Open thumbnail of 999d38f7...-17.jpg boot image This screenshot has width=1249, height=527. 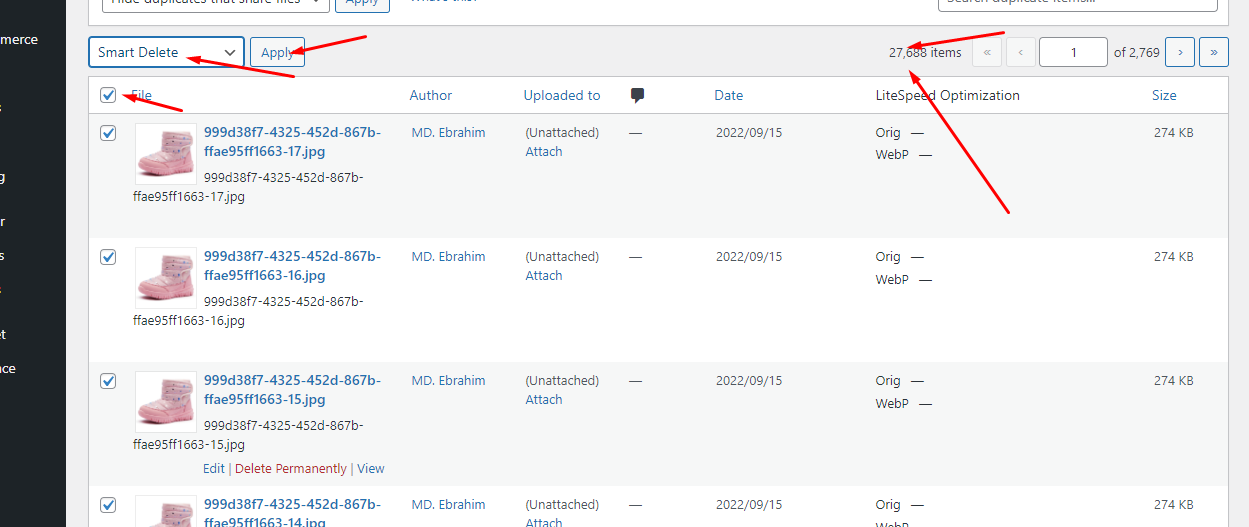pyautogui.click(x=166, y=154)
